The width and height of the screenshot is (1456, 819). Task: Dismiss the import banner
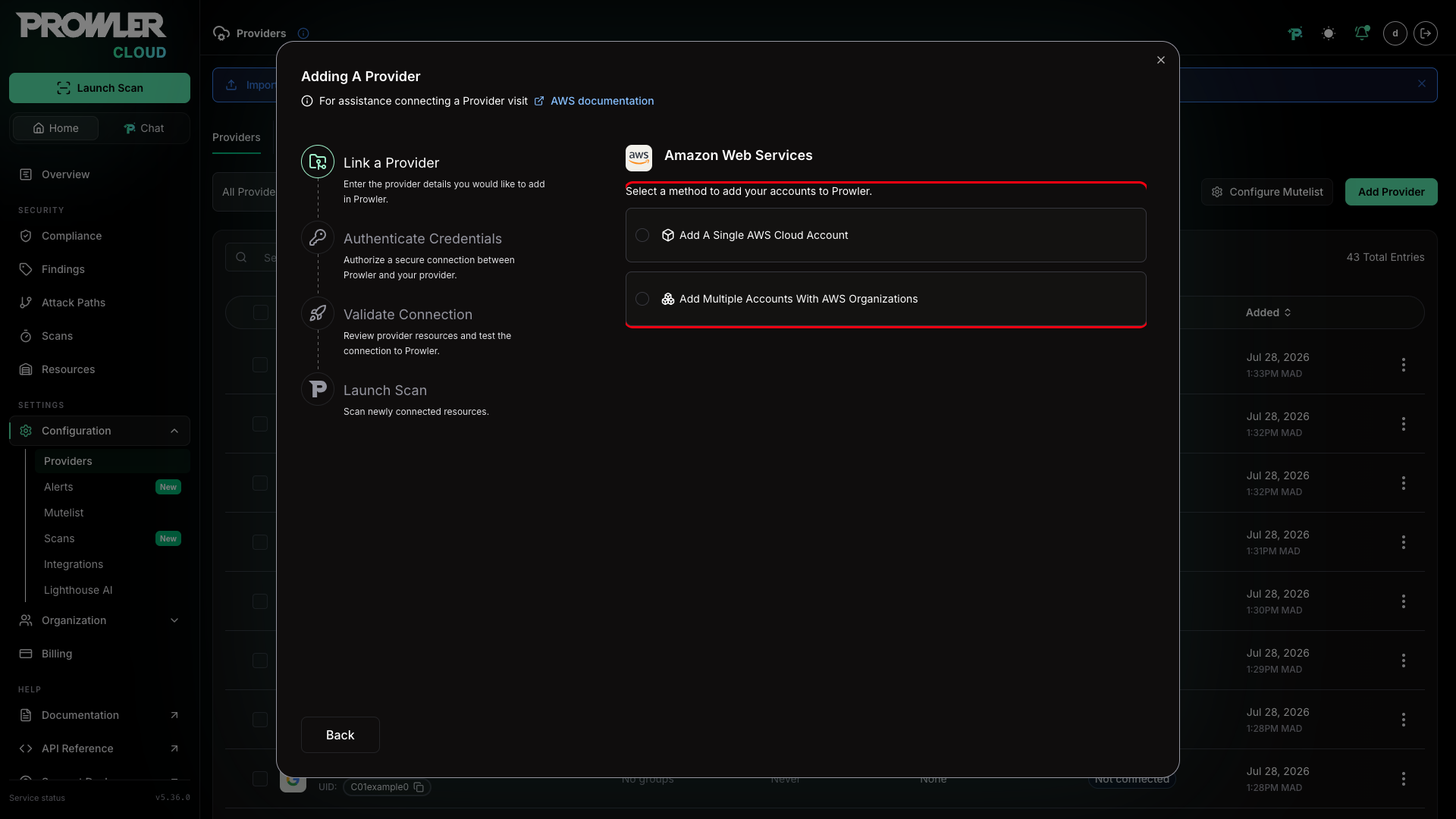(x=1422, y=84)
